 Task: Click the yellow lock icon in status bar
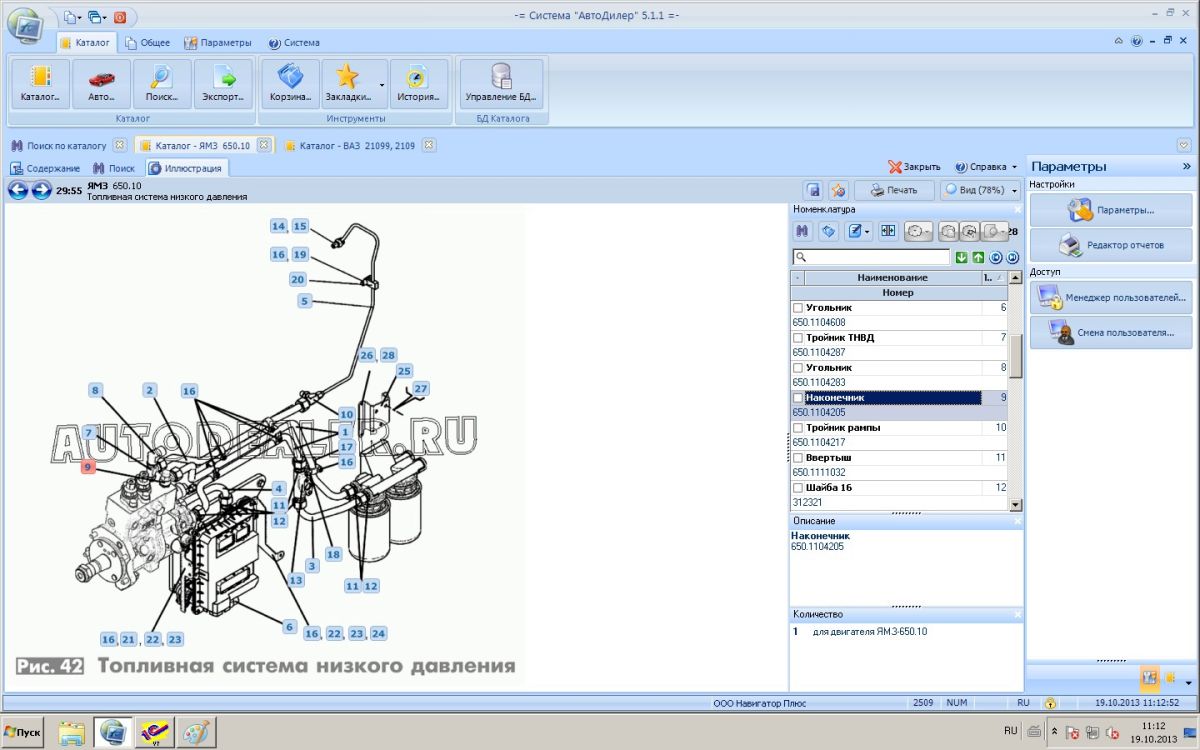coord(1049,704)
